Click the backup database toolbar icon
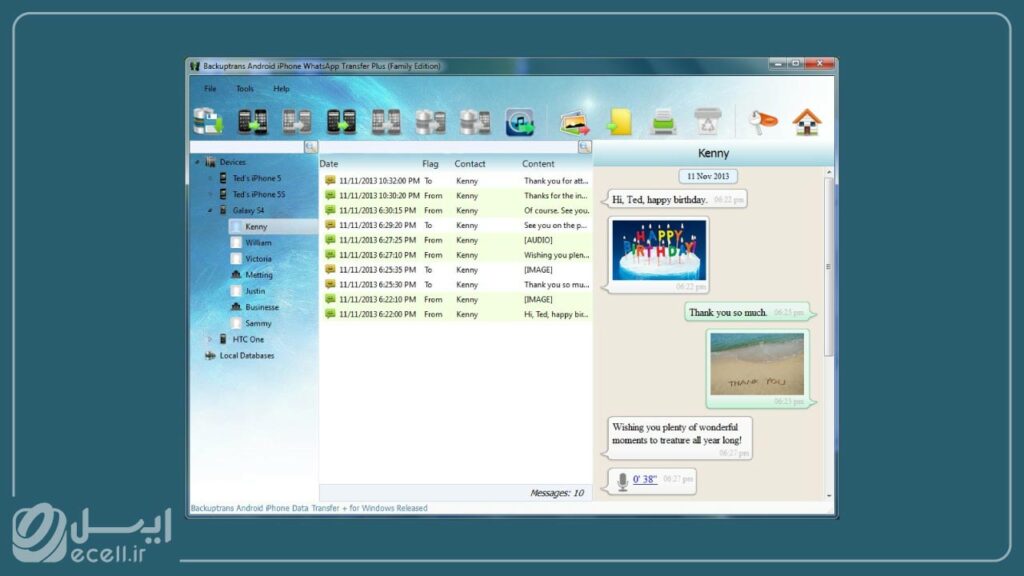Image resolution: width=1024 pixels, height=576 pixels. point(208,121)
